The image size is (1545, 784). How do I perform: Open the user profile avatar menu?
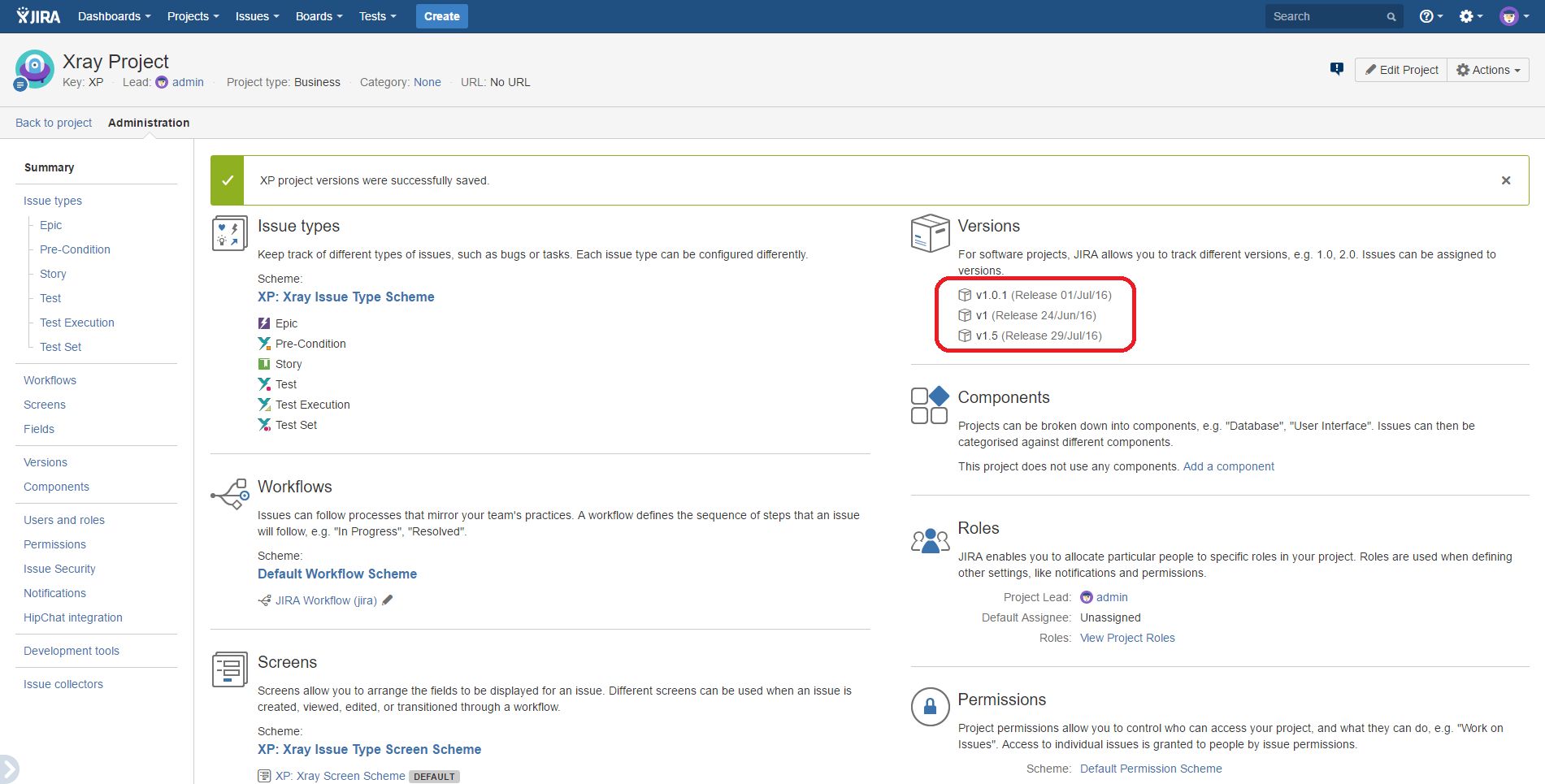(x=1514, y=16)
